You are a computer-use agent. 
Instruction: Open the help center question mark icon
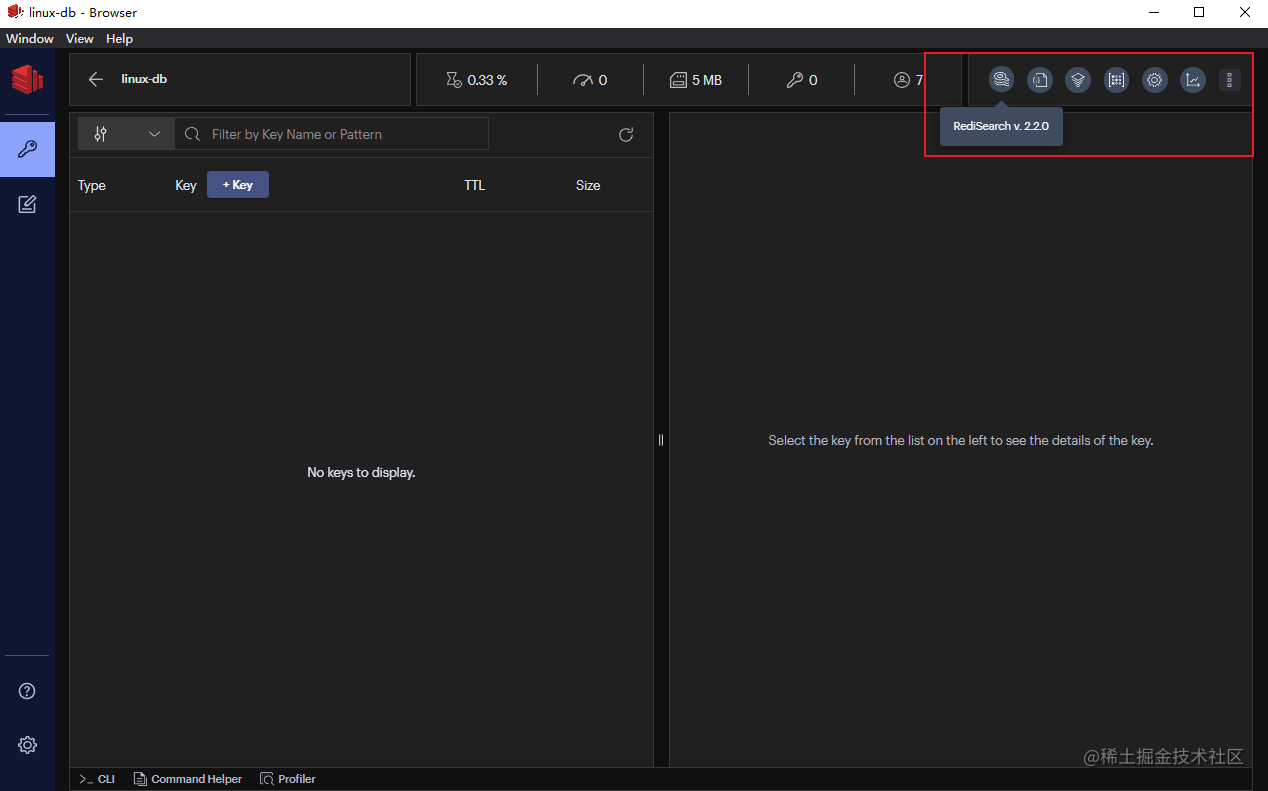click(28, 691)
